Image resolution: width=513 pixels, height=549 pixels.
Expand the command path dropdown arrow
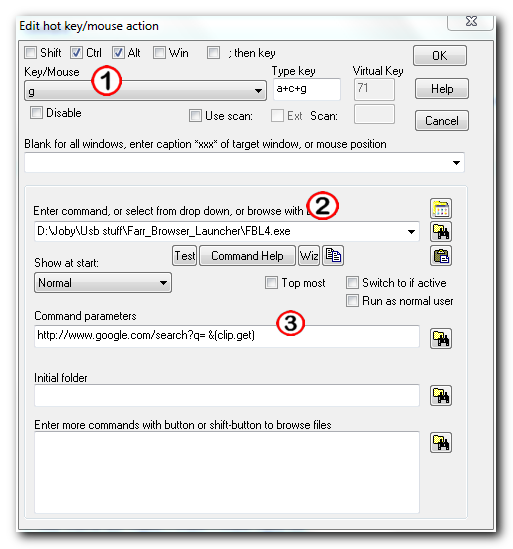[x=411, y=231]
